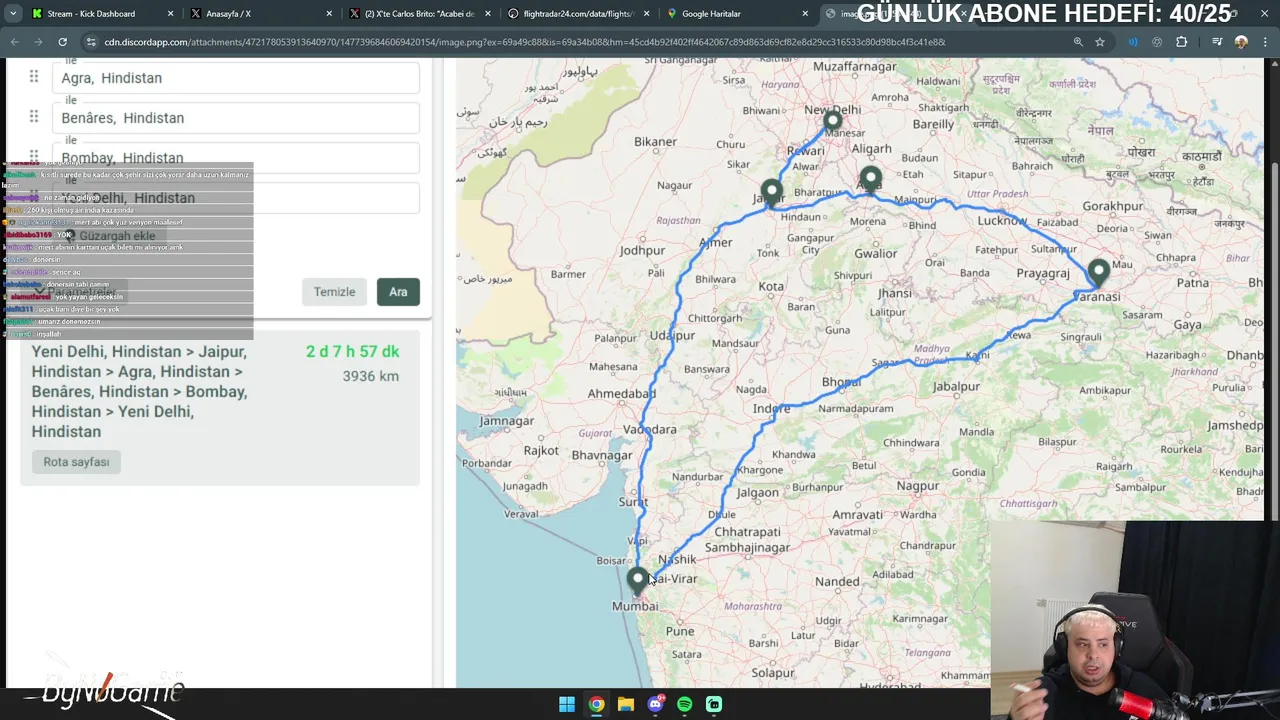The image size is (1280, 720).
Task: Open Spotify from the taskbar
Action: tap(684, 704)
